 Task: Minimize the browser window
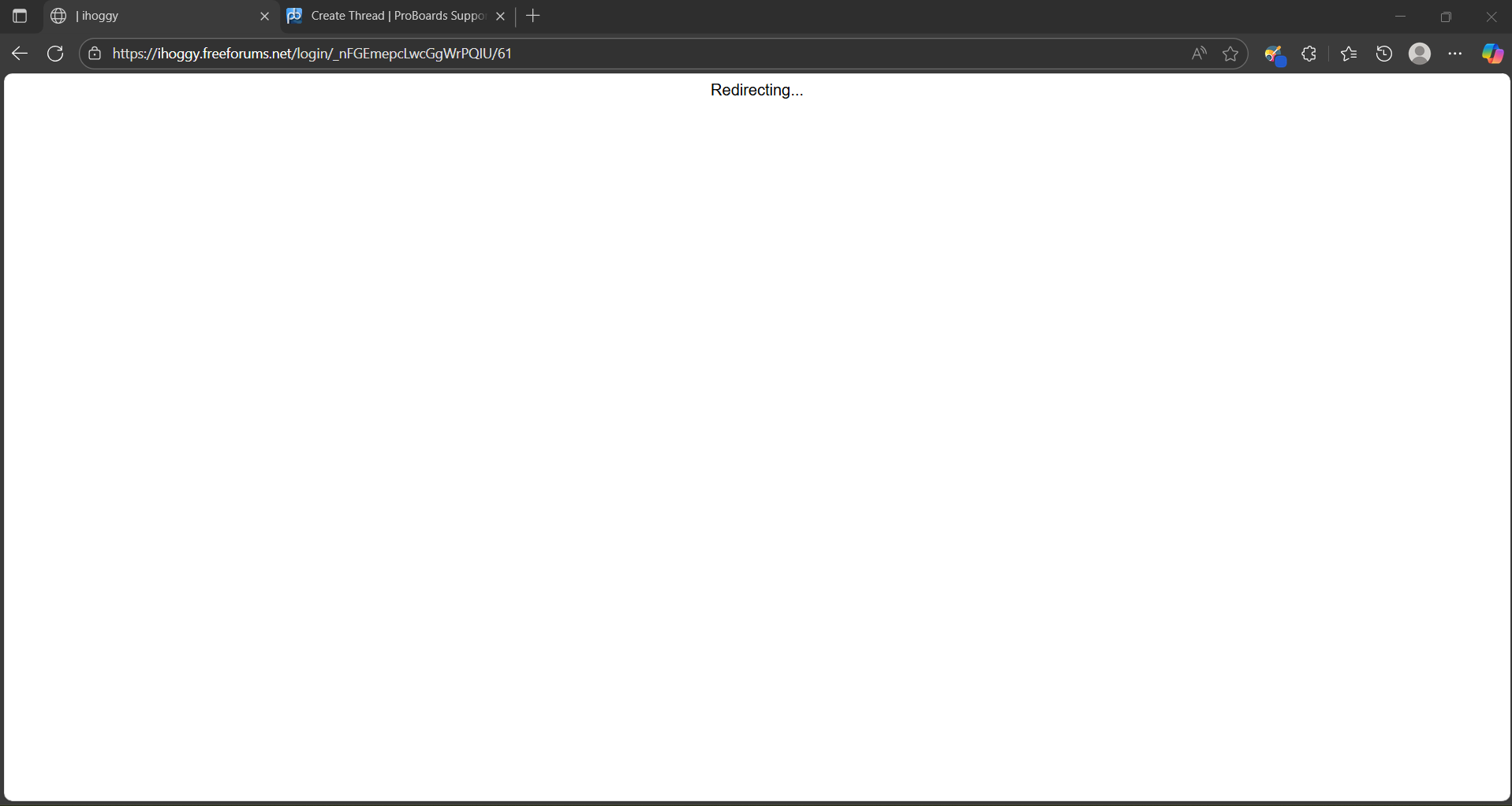click(x=1401, y=16)
